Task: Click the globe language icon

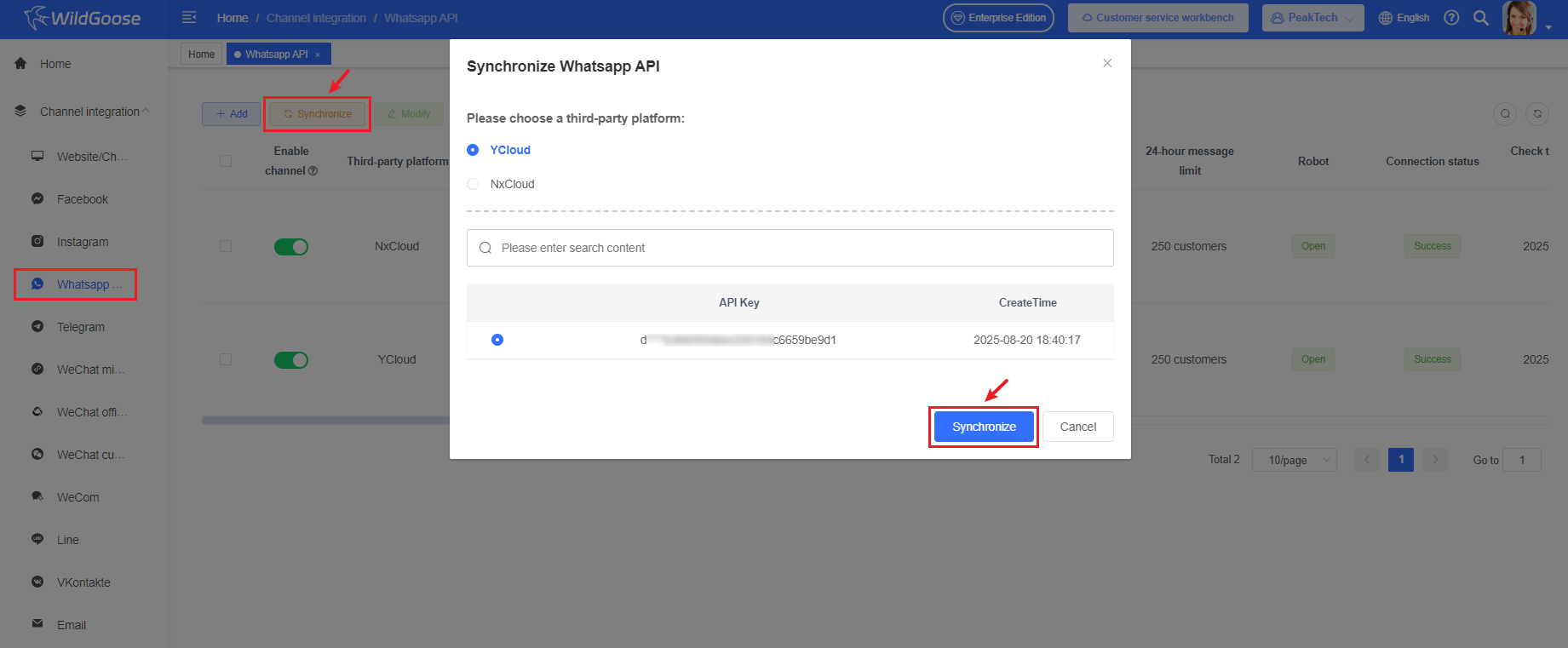Action: pyautogui.click(x=1386, y=18)
